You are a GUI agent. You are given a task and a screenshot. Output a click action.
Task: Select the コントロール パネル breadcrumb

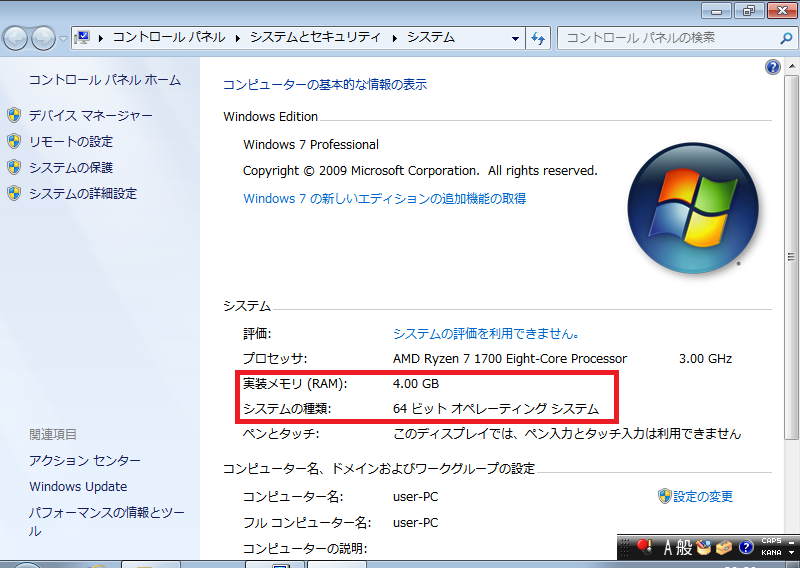(x=169, y=37)
